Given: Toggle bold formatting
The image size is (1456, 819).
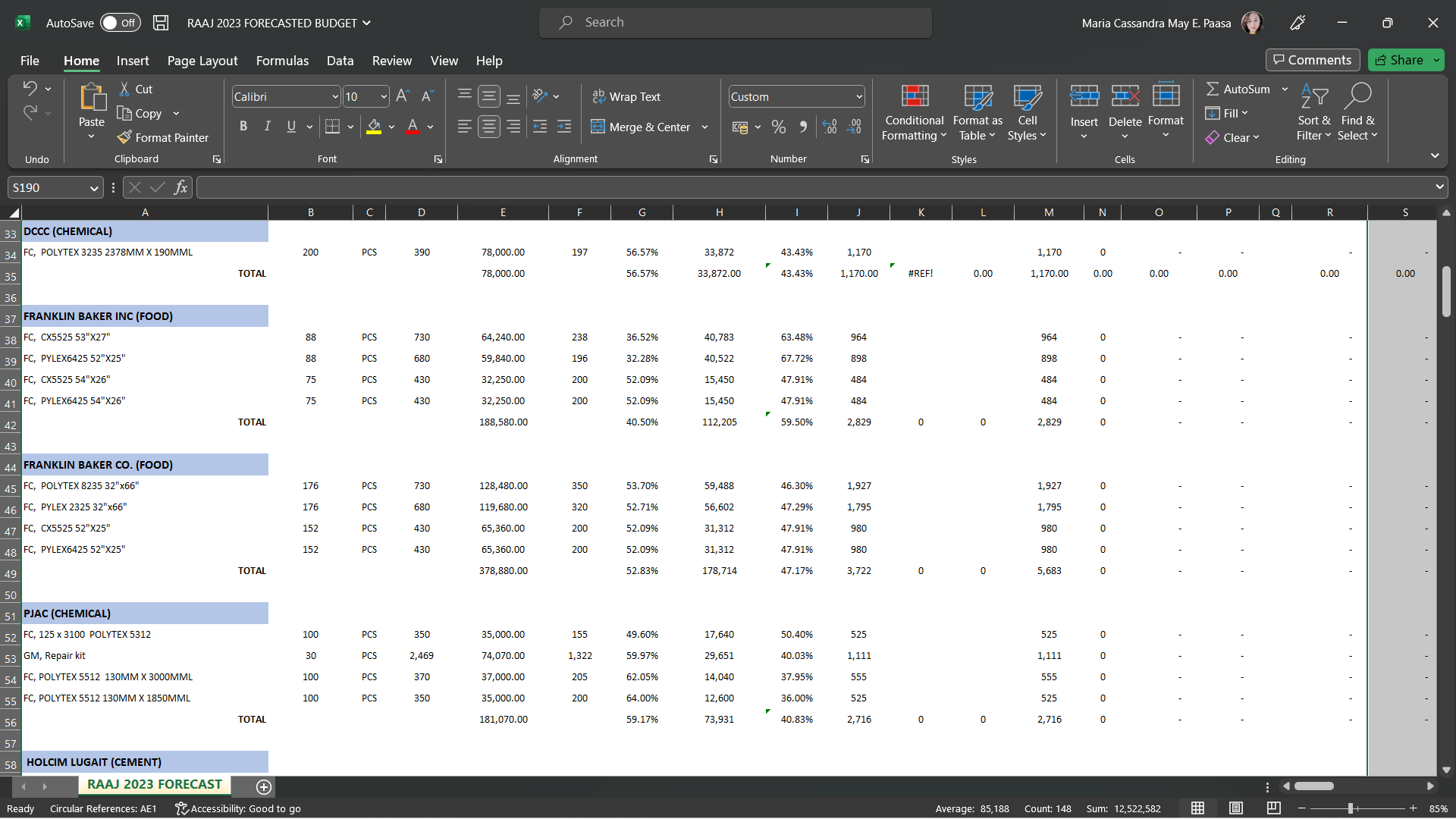Looking at the screenshot, I should tap(243, 127).
